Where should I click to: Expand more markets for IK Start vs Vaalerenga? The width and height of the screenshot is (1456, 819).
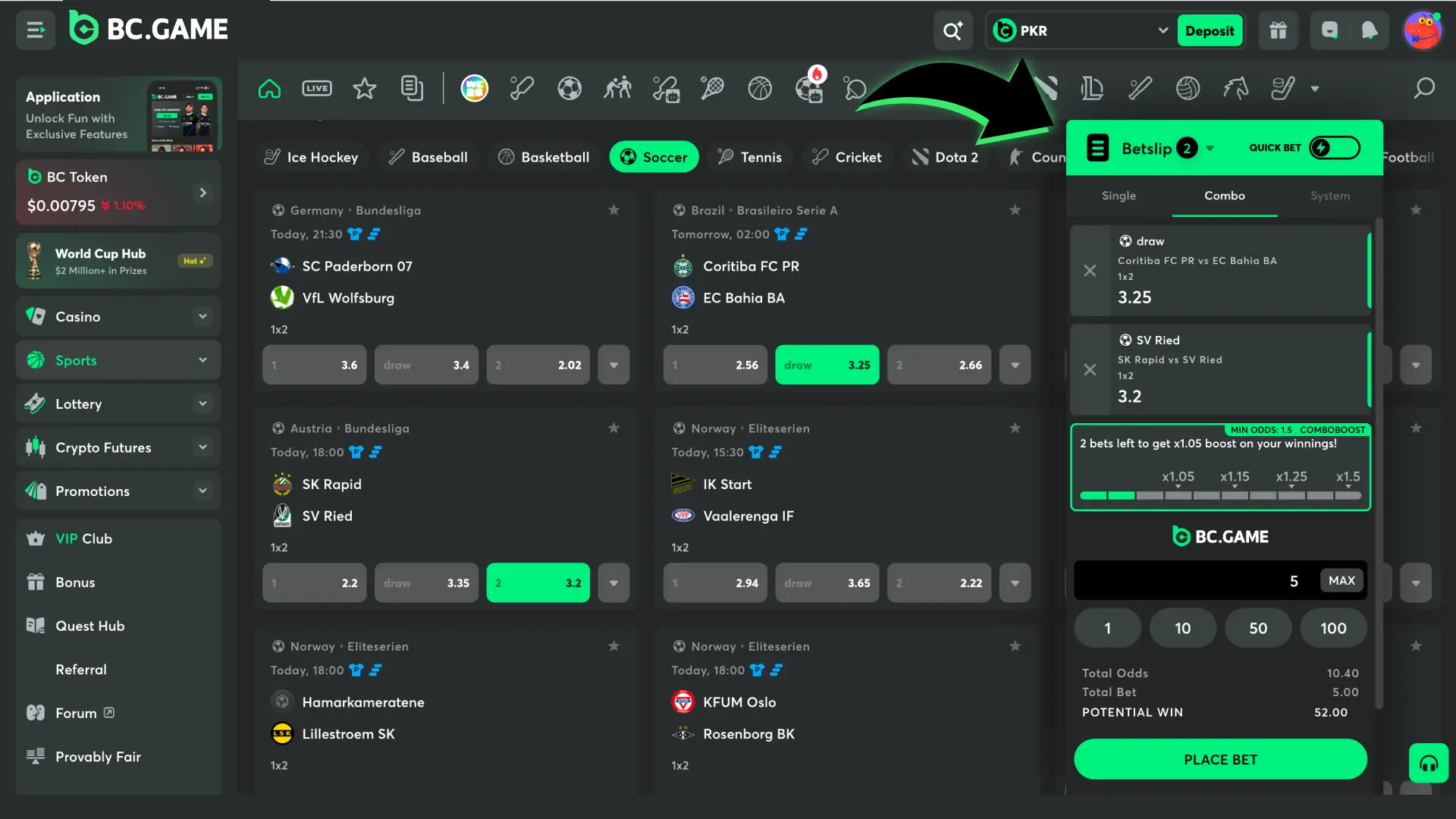pos(1015,583)
